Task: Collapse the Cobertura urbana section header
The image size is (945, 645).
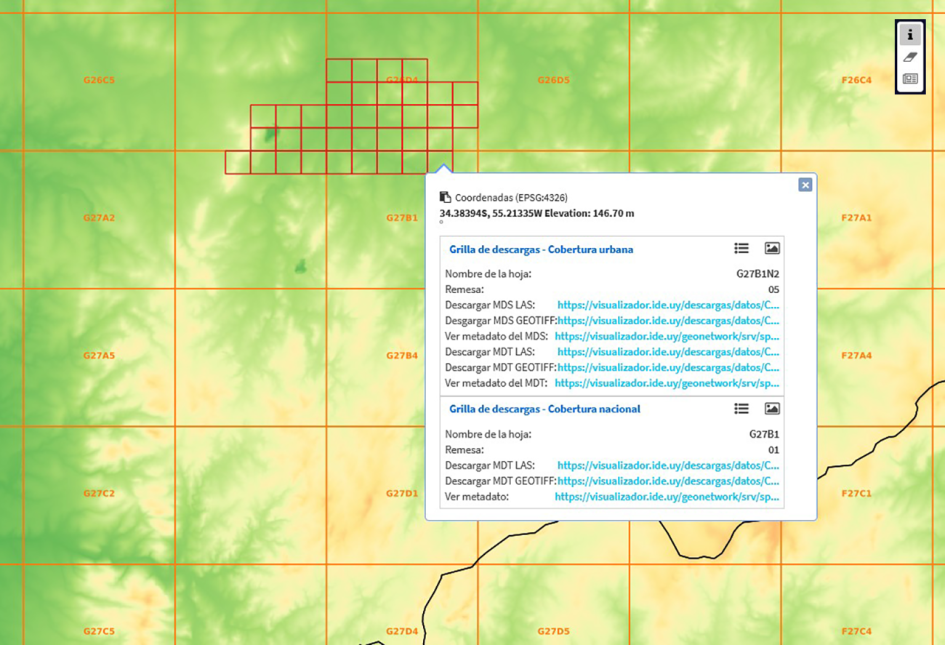Action: click(x=541, y=250)
